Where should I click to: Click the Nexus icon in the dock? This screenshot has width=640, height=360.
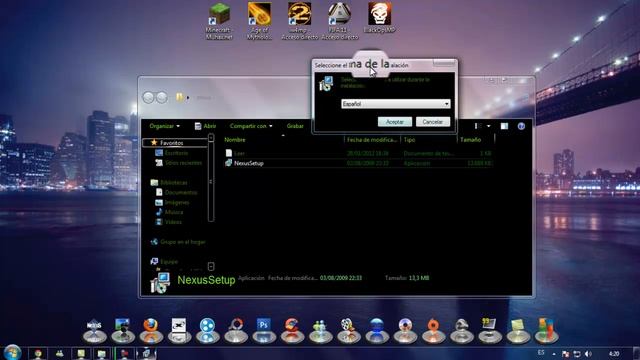point(94,330)
